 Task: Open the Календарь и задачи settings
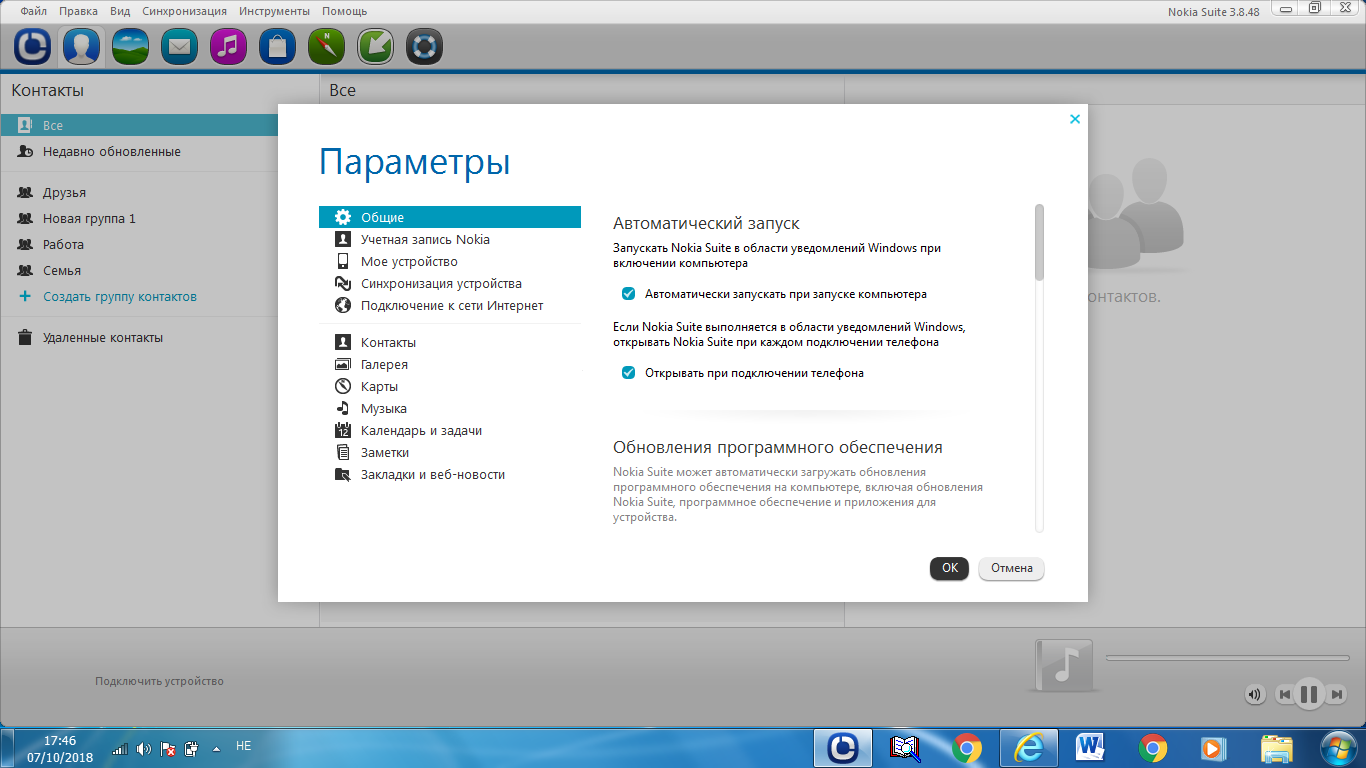pyautogui.click(x=450, y=430)
